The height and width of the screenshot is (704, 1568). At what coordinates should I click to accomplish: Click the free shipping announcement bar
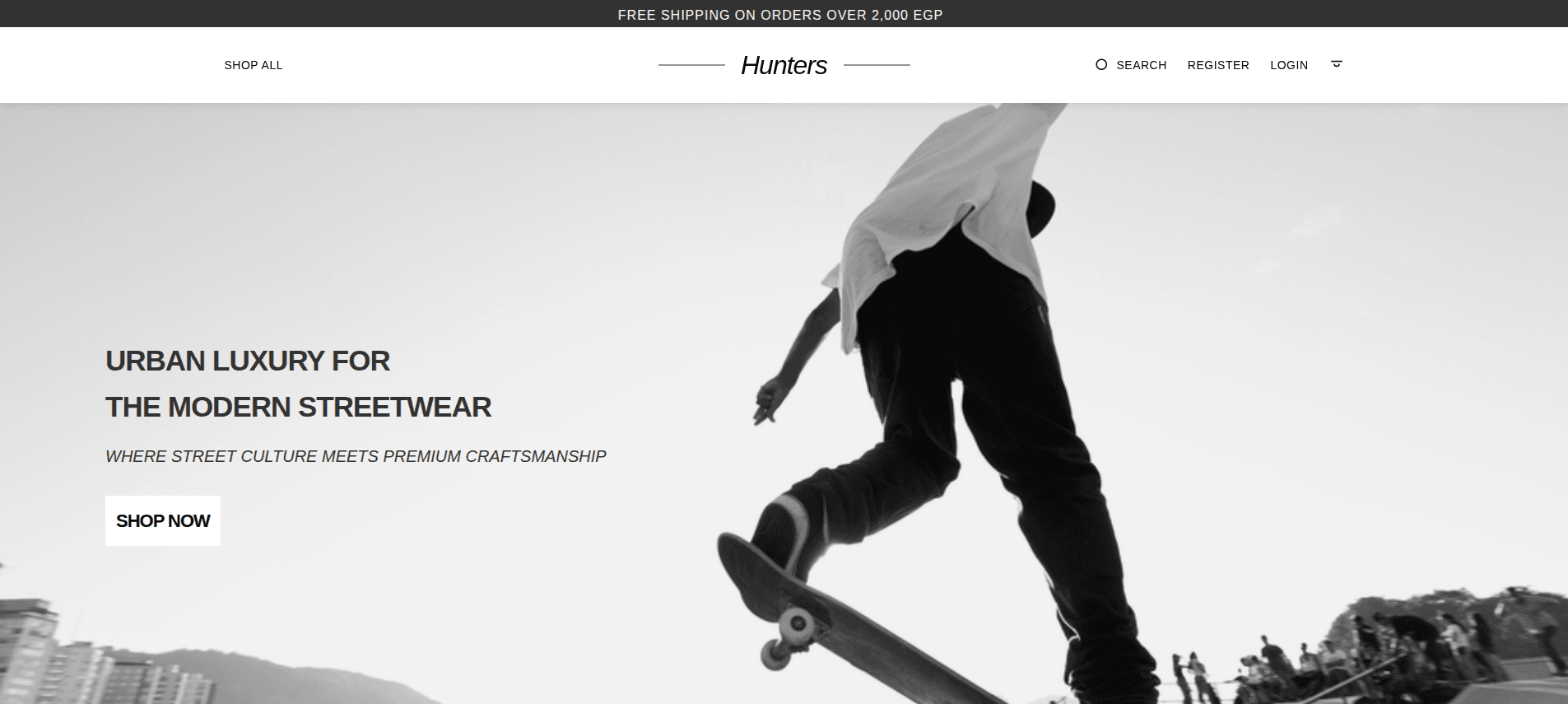click(784, 14)
